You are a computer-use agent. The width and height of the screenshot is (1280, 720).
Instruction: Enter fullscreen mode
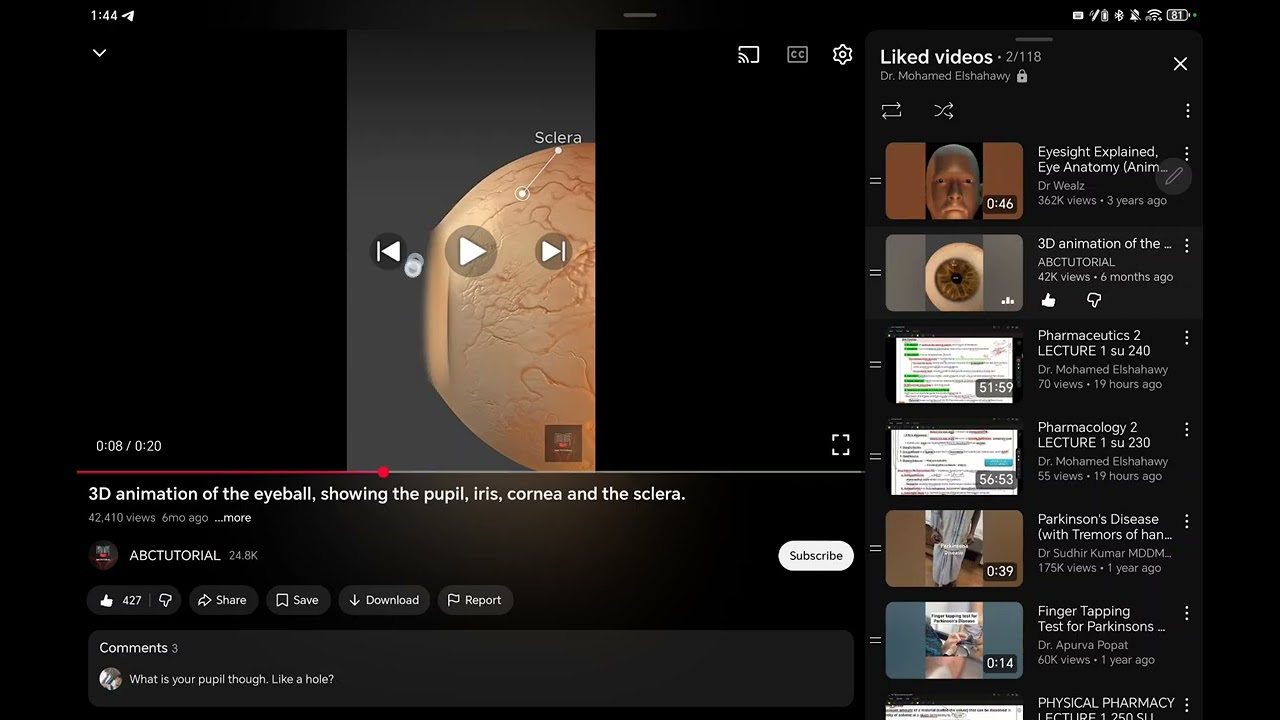[x=841, y=445]
